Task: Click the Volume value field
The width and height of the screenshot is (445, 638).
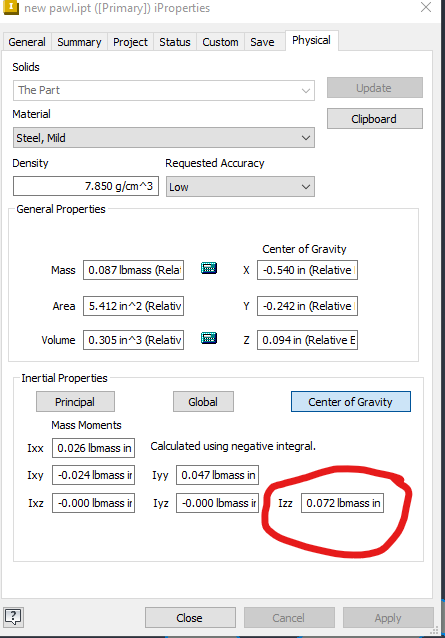Action: (x=133, y=340)
